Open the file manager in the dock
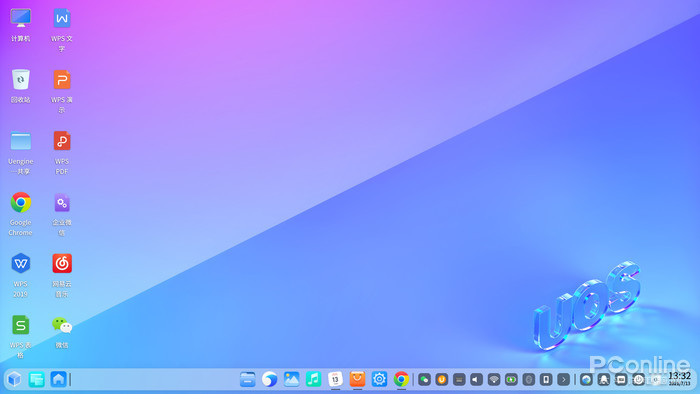The image size is (700, 394). [x=247, y=379]
